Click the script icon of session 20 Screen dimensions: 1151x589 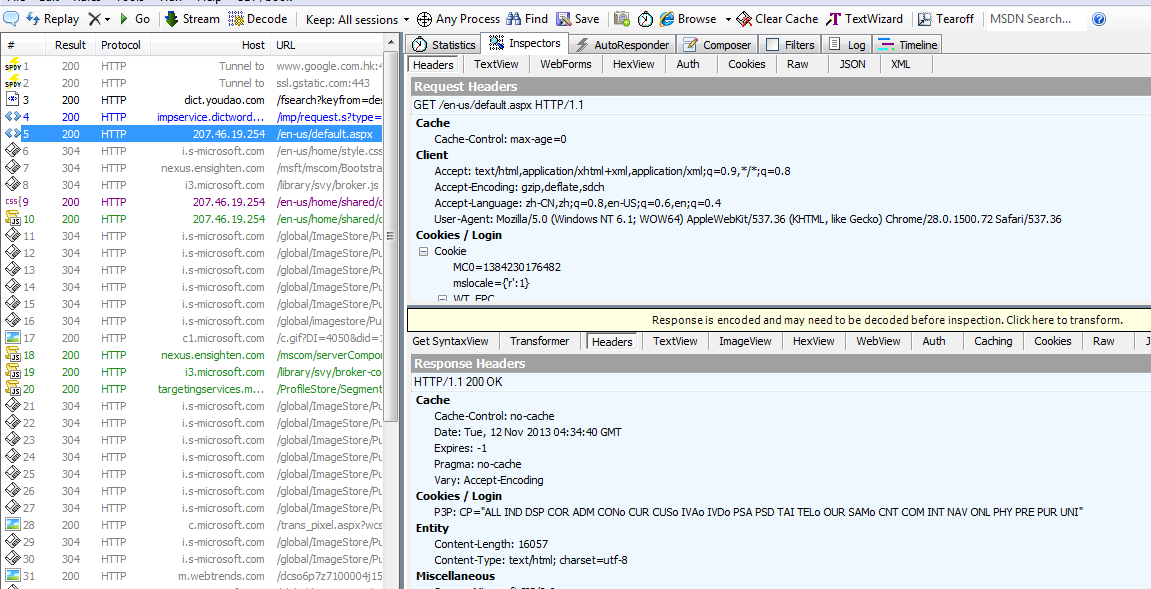point(13,389)
